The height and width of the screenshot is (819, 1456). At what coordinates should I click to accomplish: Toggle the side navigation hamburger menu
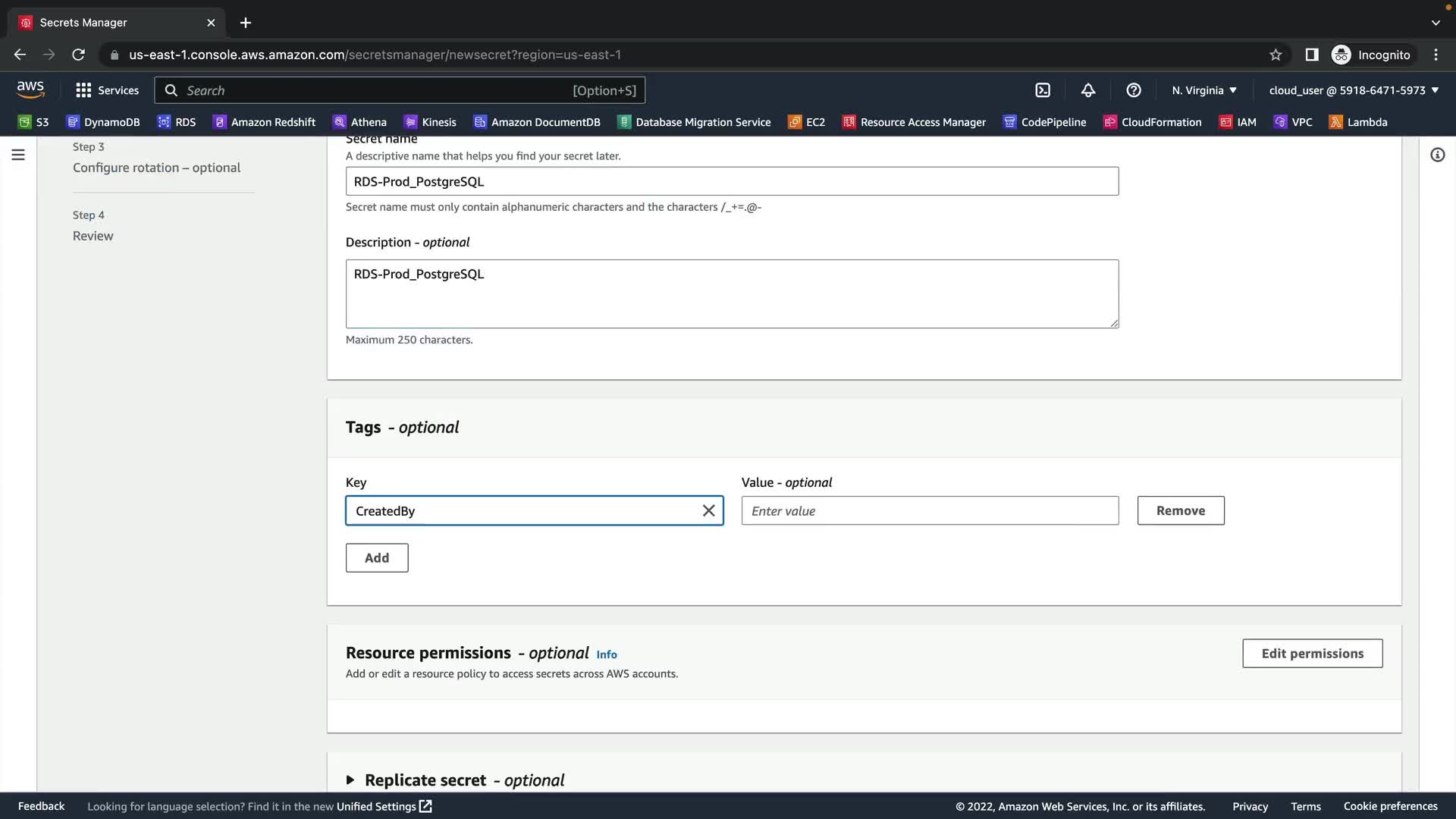[18, 155]
